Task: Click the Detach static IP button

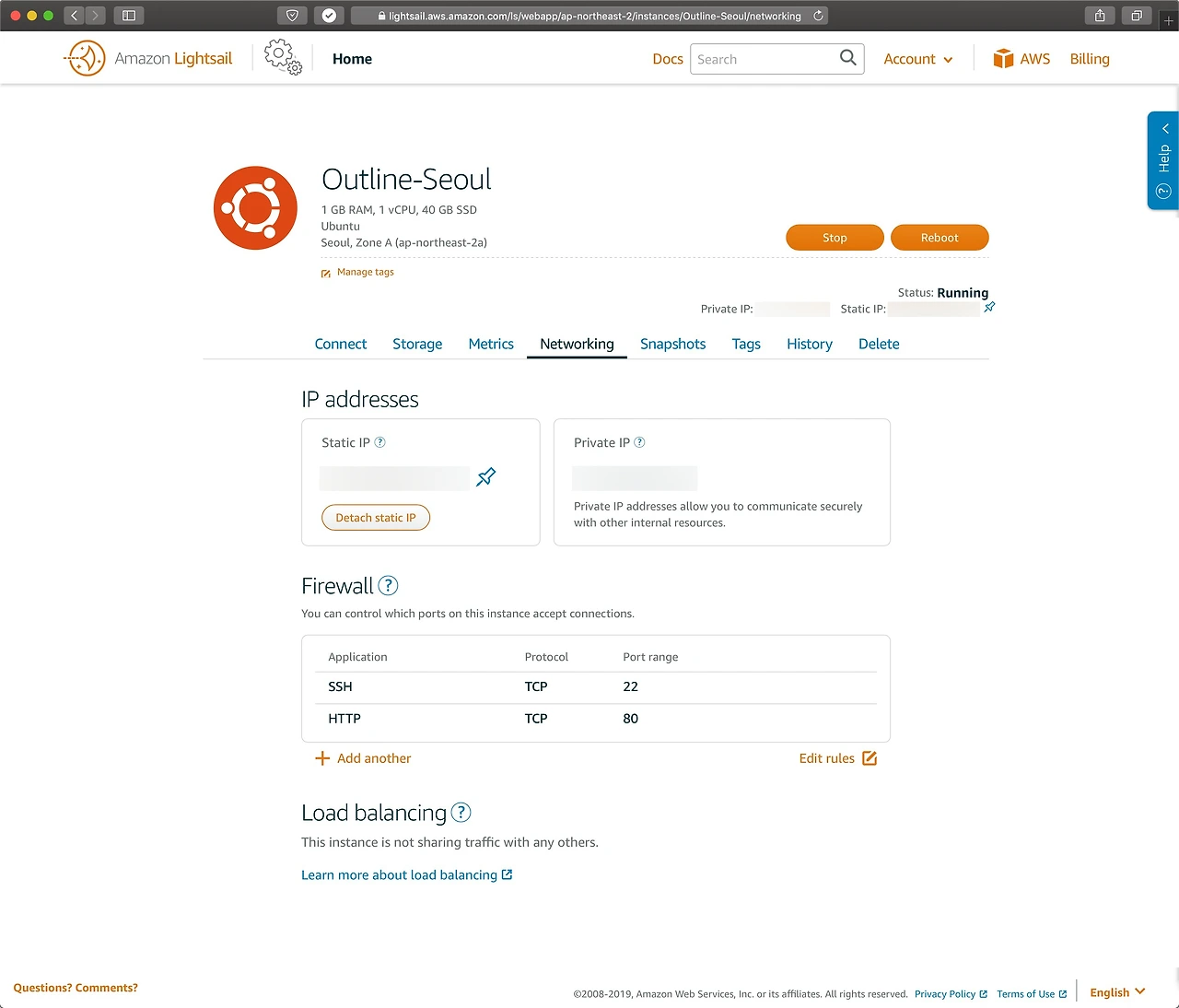Action: [x=376, y=518]
